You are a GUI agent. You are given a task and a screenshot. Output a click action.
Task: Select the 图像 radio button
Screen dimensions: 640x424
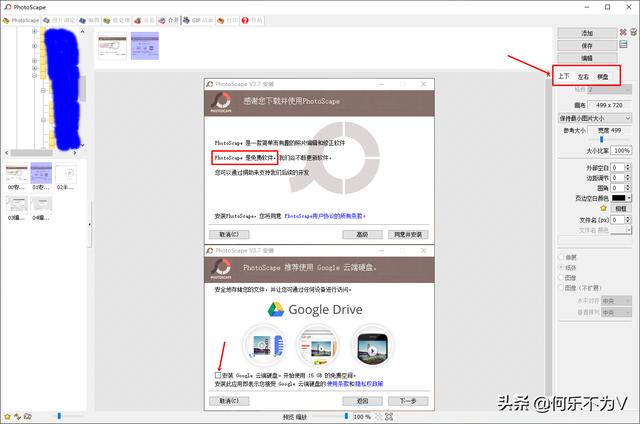561,277
